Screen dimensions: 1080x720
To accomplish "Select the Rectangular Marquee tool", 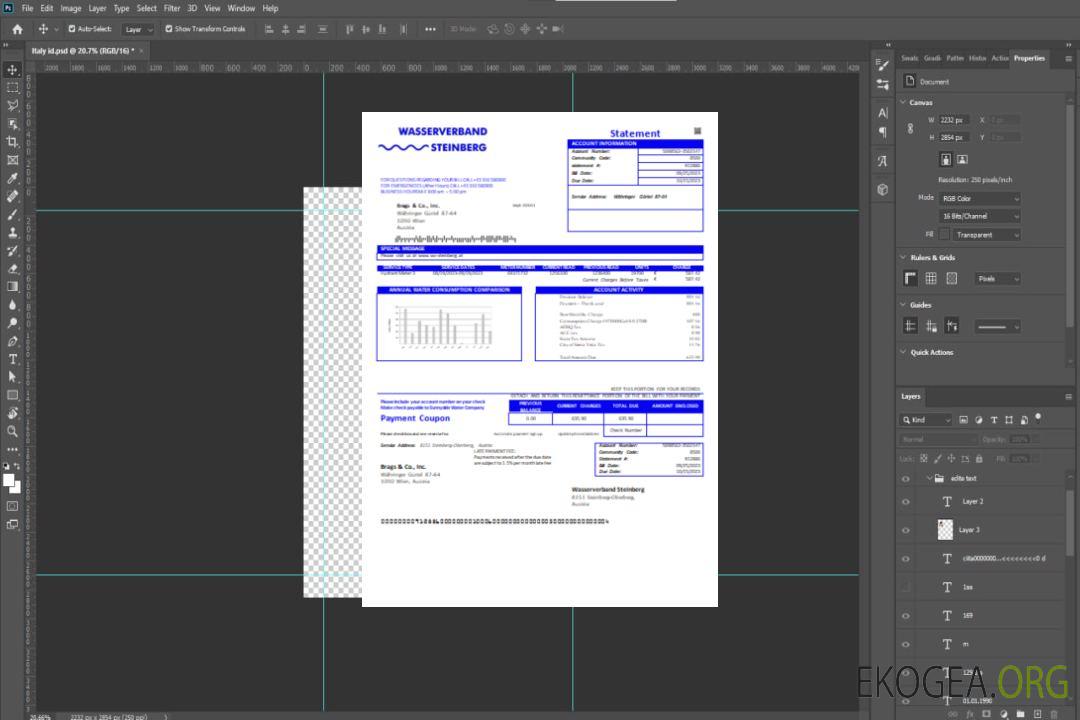I will (13, 88).
